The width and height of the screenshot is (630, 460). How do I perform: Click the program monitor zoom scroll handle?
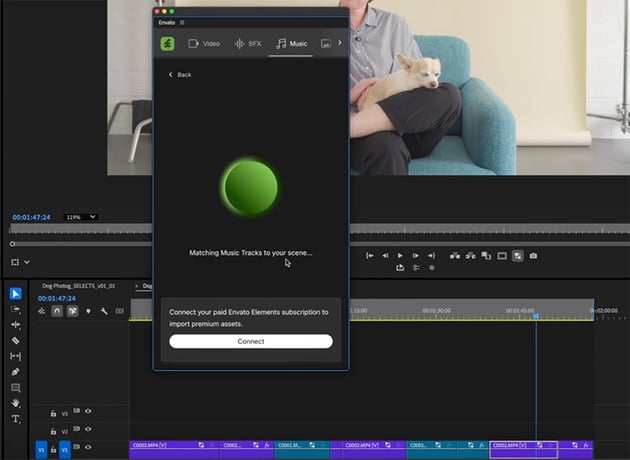(x=12, y=244)
